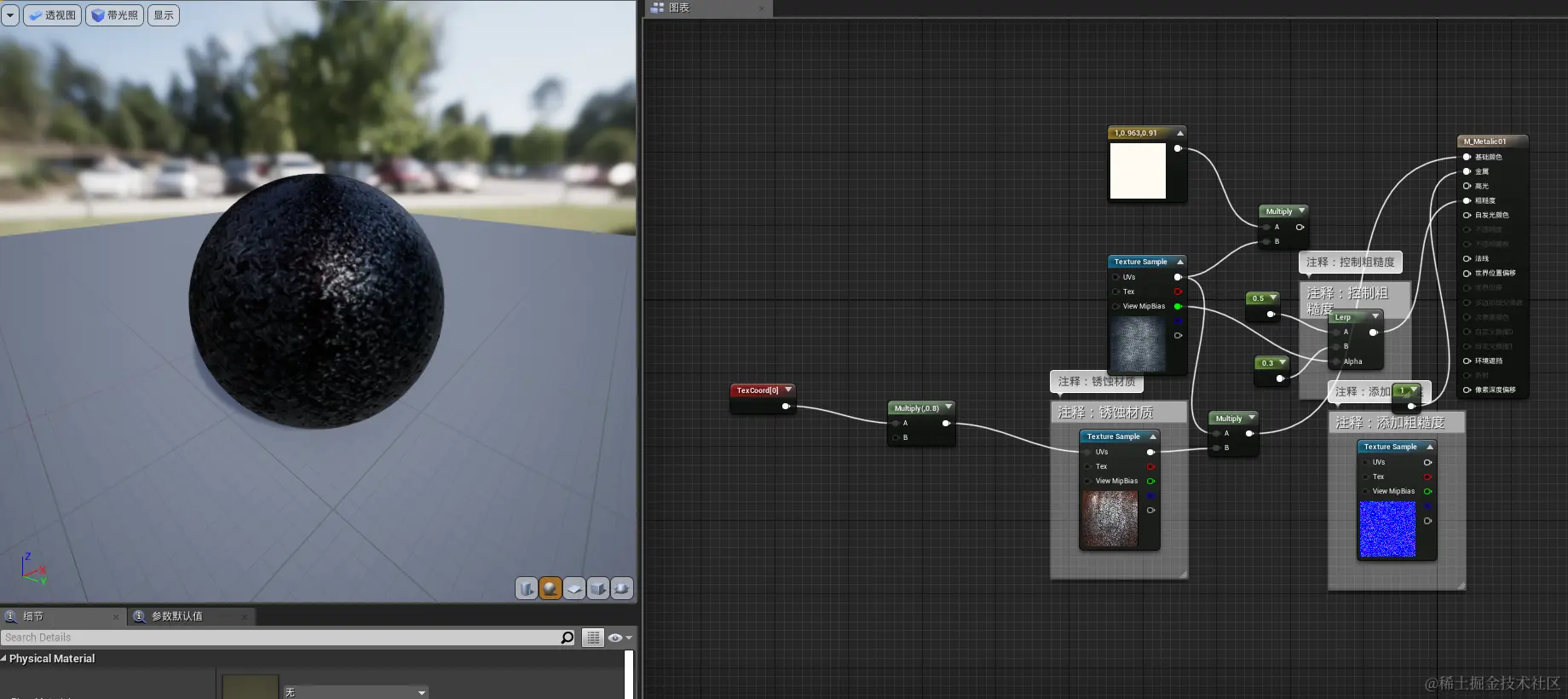Viewport: 1568px width, 699px height.
Task: Collapse the upper Texture Sample node preview
Action: (x=1180, y=262)
